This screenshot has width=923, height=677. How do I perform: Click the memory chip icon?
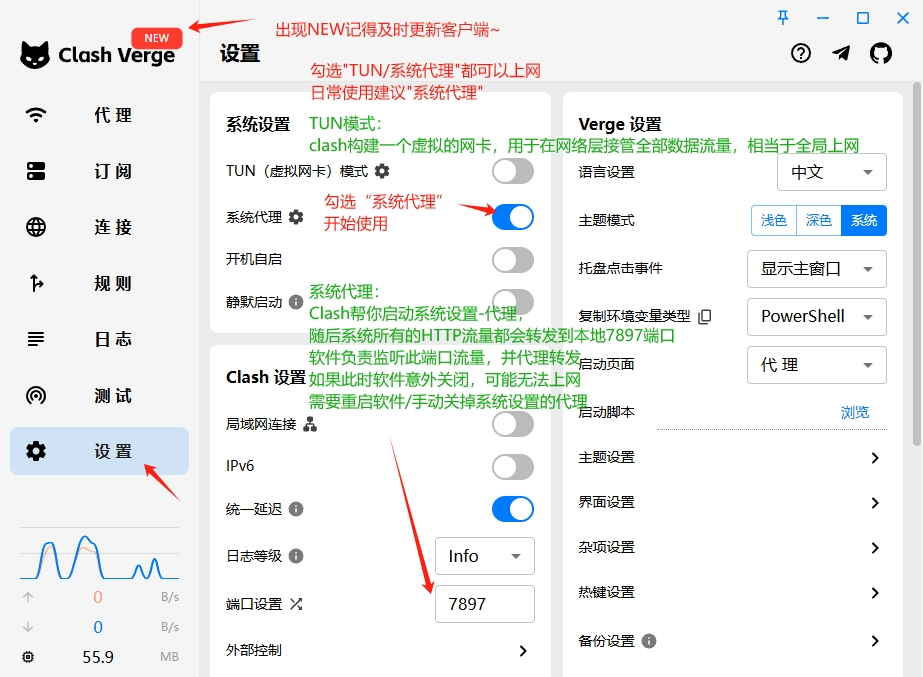[28, 657]
